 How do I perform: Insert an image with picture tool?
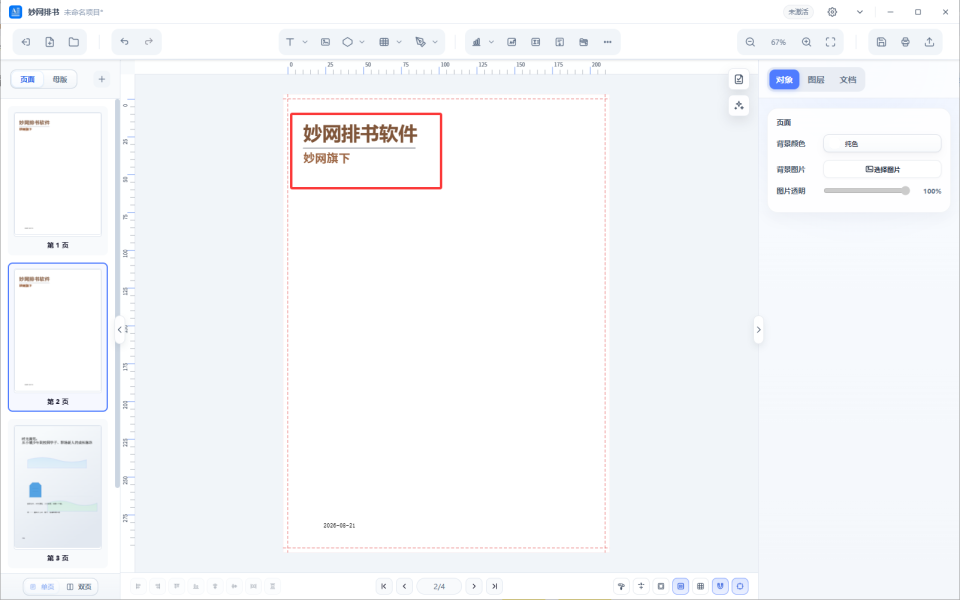click(x=326, y=42)
